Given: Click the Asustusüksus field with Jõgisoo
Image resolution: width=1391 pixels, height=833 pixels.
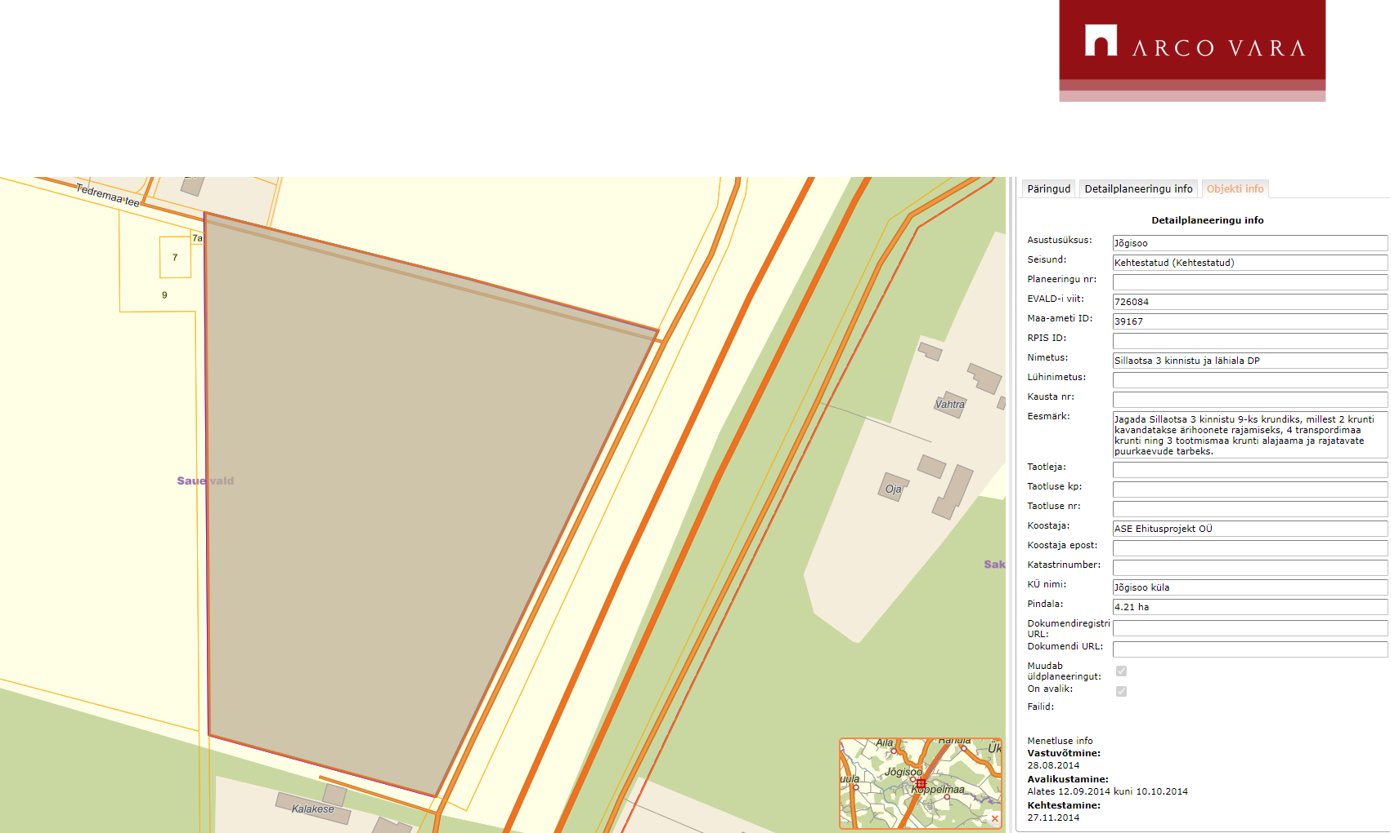Looking at the screenshot, I should (1250, 243).
